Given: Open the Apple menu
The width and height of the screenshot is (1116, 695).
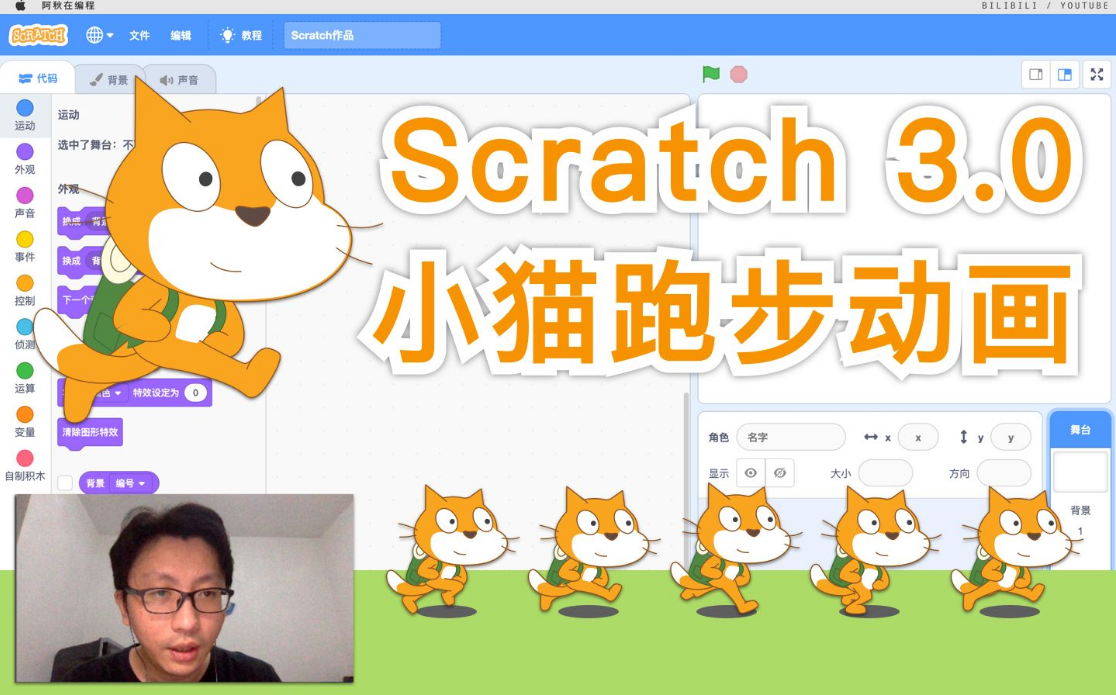Looking at the screenshot, I should click(21, 6).
